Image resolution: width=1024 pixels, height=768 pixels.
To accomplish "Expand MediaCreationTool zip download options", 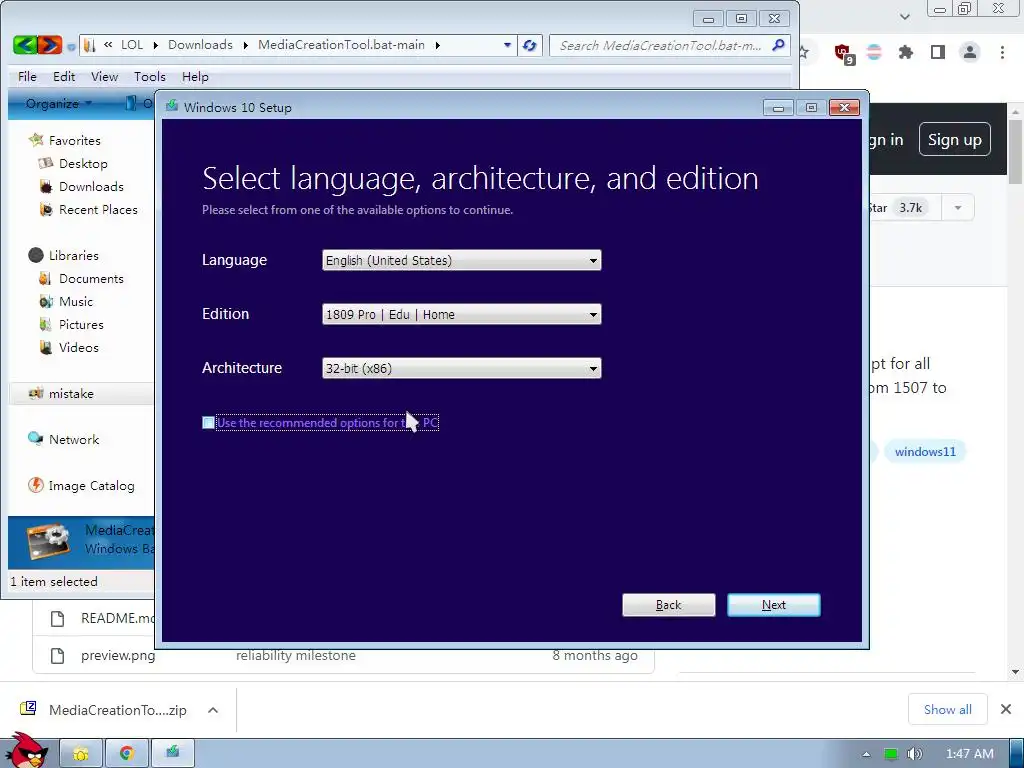I will tap(213, 710).
